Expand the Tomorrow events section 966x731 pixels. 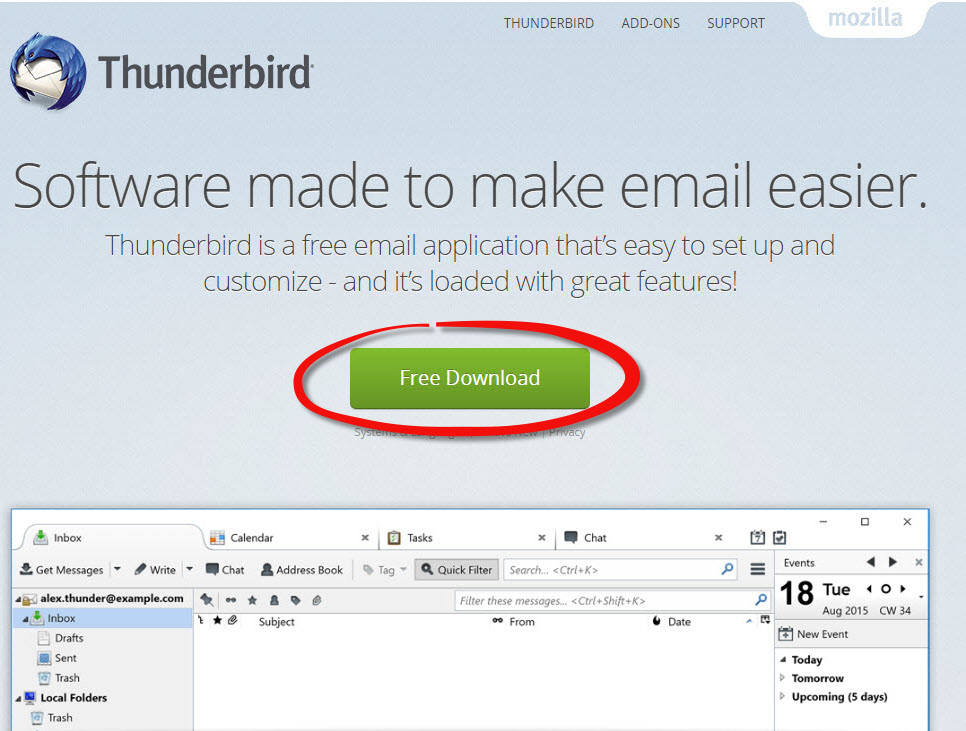[783, 678]
